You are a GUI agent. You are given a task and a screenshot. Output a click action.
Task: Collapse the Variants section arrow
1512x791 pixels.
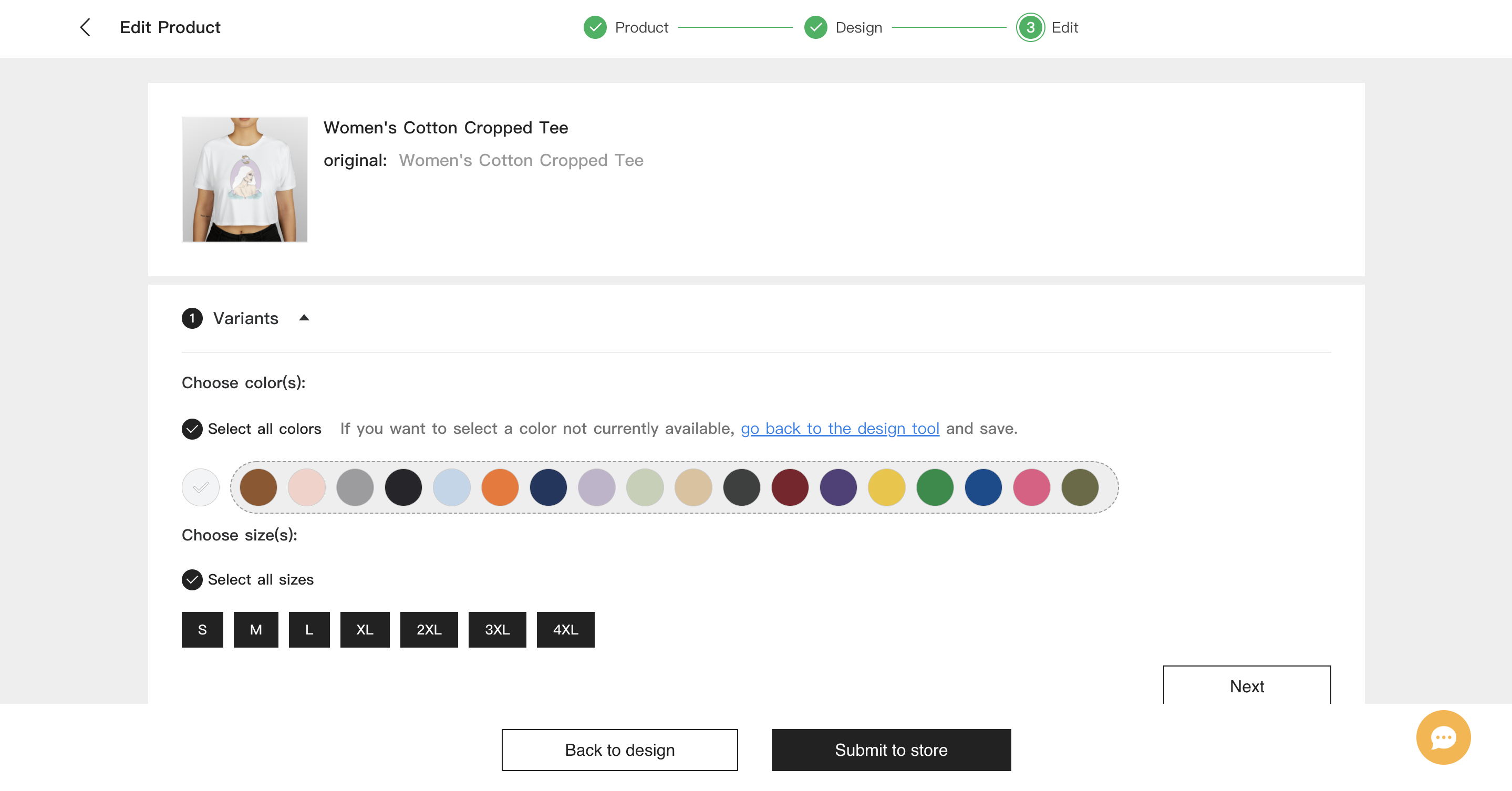tap(304, 317)
